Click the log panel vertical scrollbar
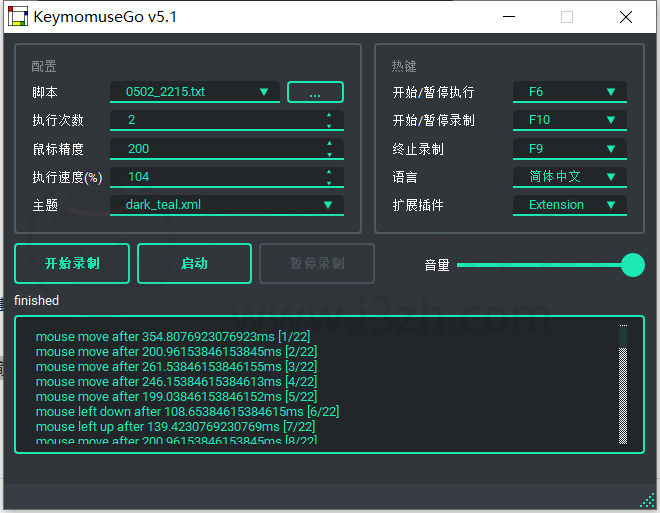Screen dimensions: 660x513 (623, 384)
